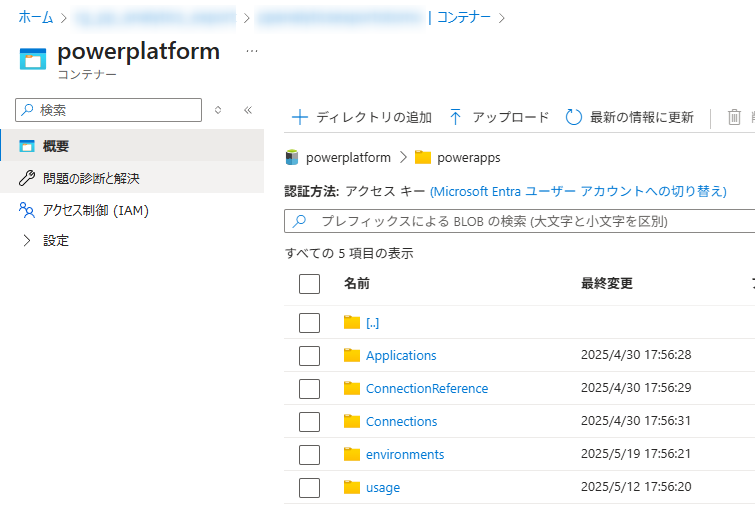Click the parent [..] folder icon
The image size is (755, 523).
point(352,322)
